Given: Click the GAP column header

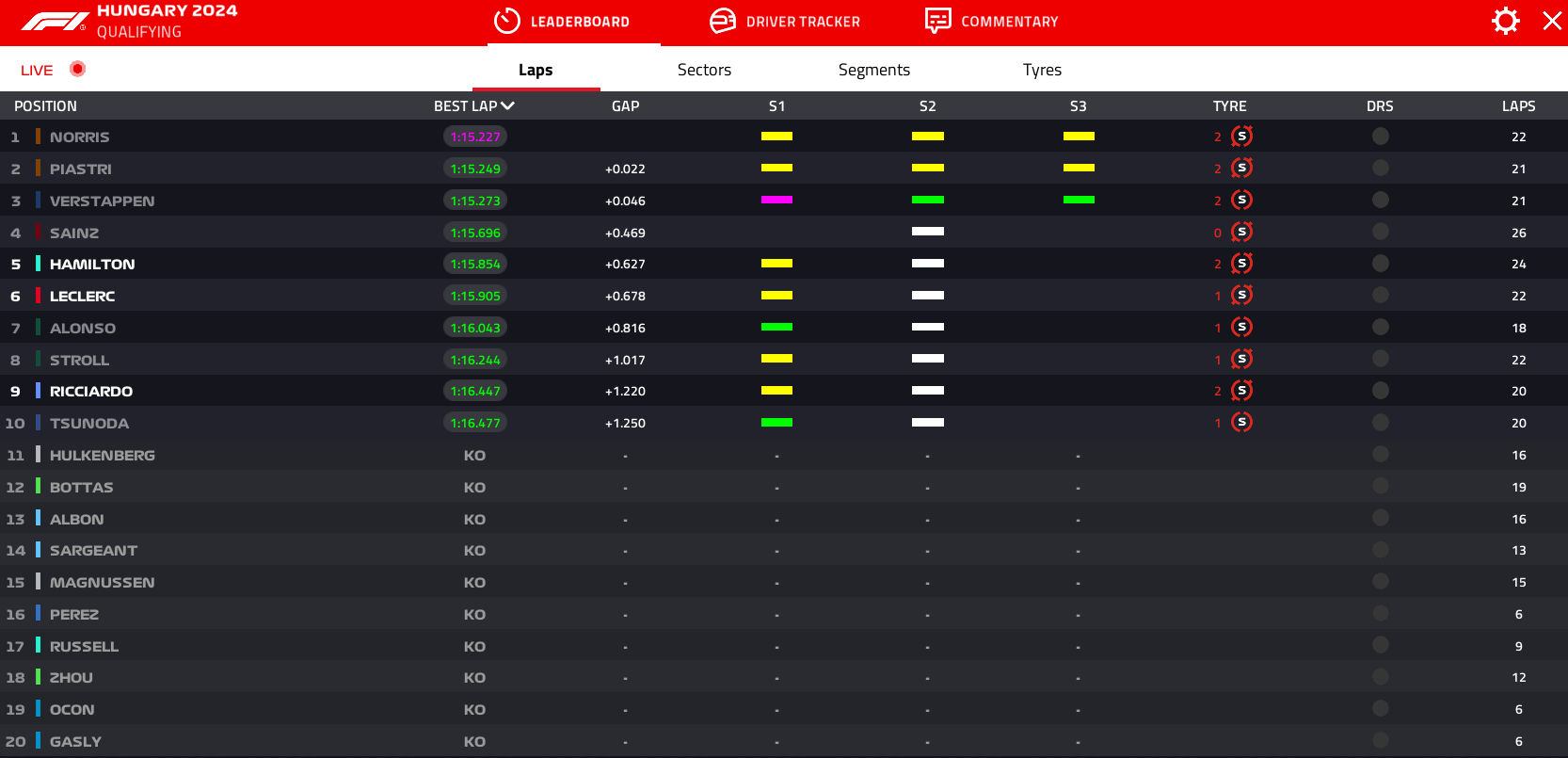Looking at the screenshot, I should click(625, 106).
